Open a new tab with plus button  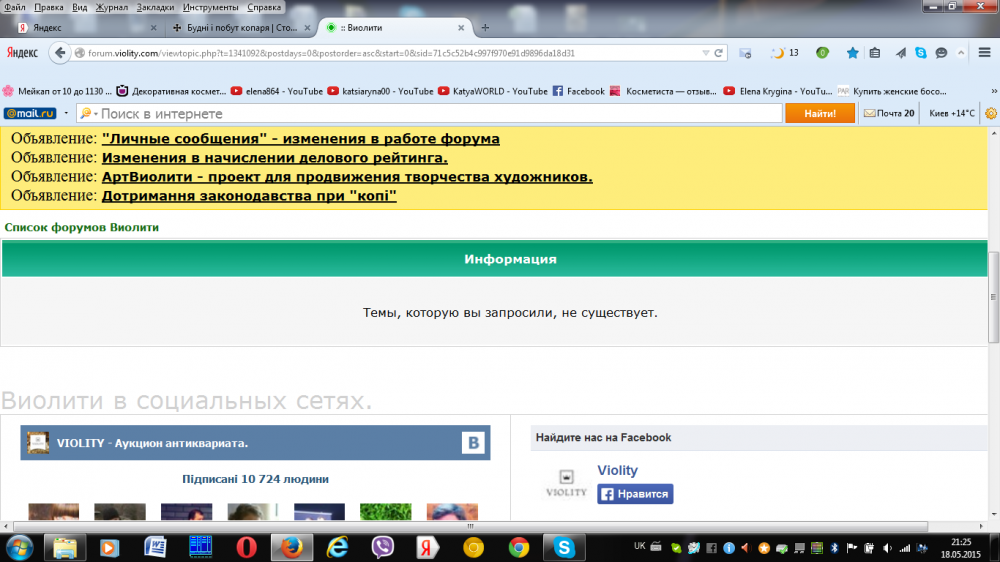(485, 27)
